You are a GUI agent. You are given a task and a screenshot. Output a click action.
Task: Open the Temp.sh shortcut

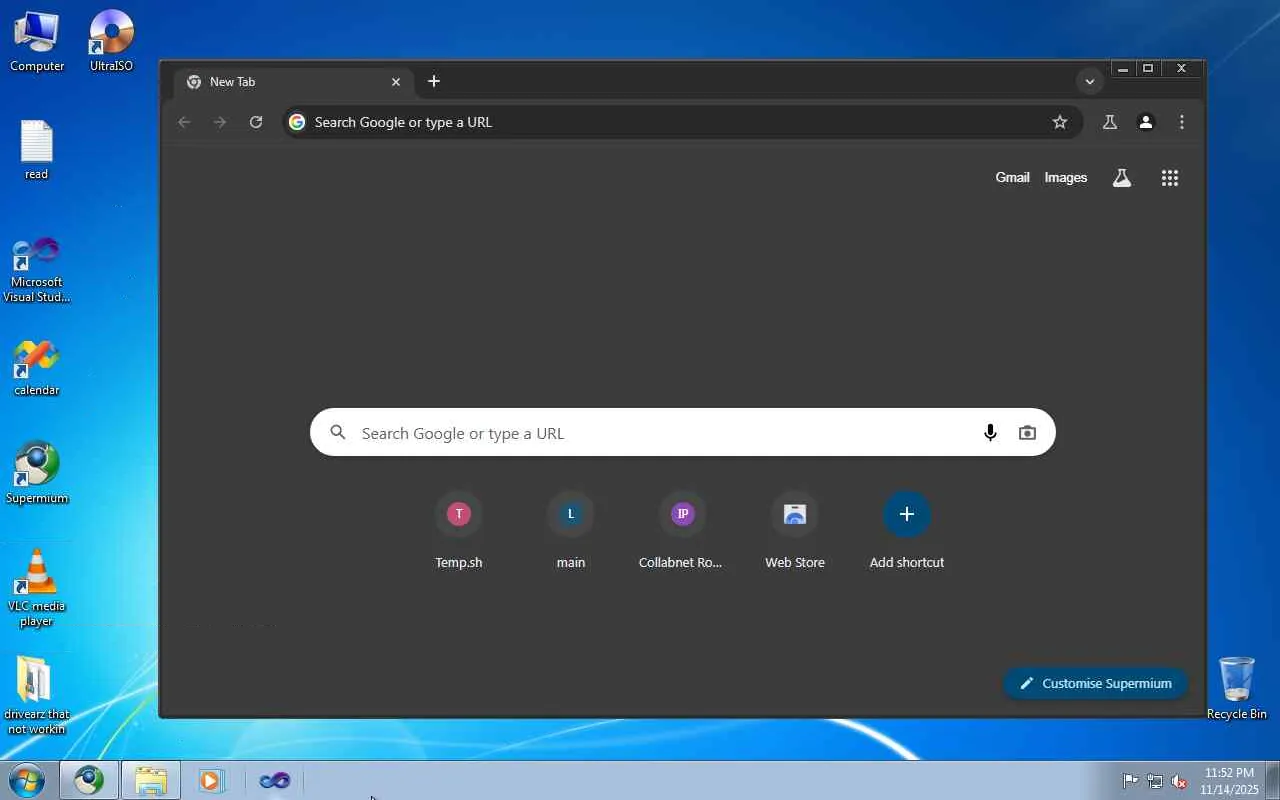459,530
